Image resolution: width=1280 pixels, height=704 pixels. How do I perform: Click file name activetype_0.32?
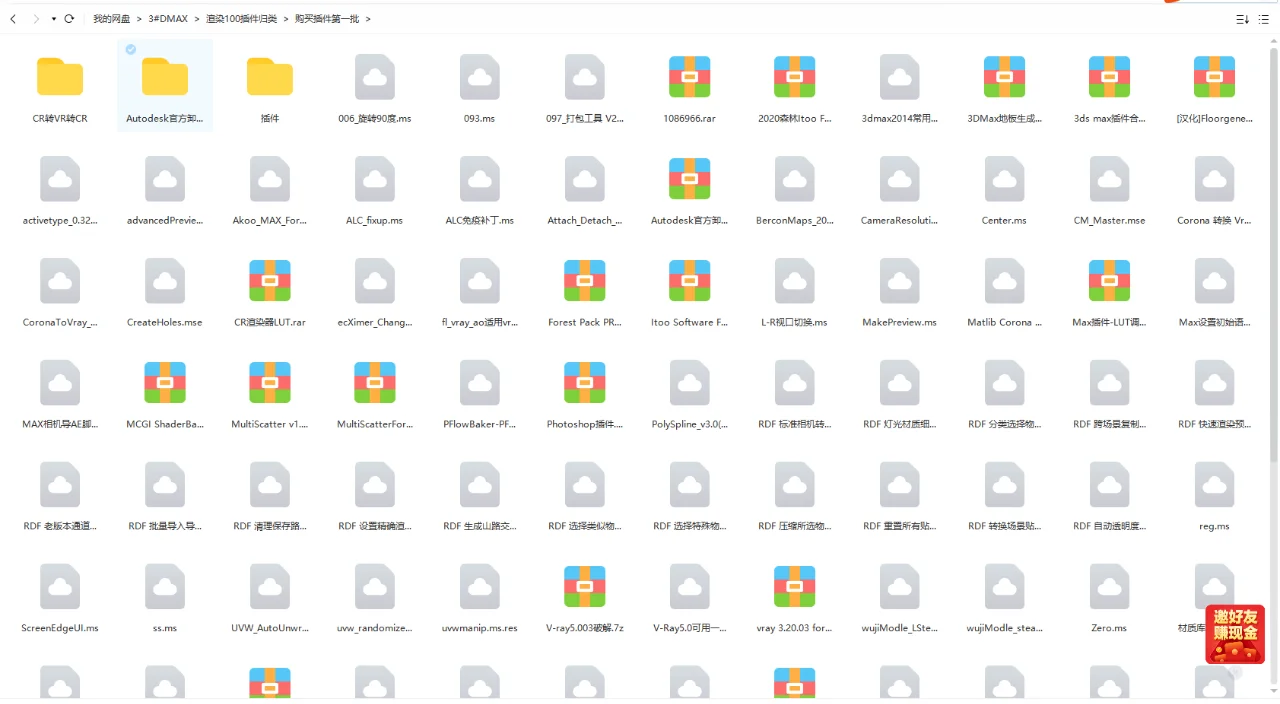[60, 220]
